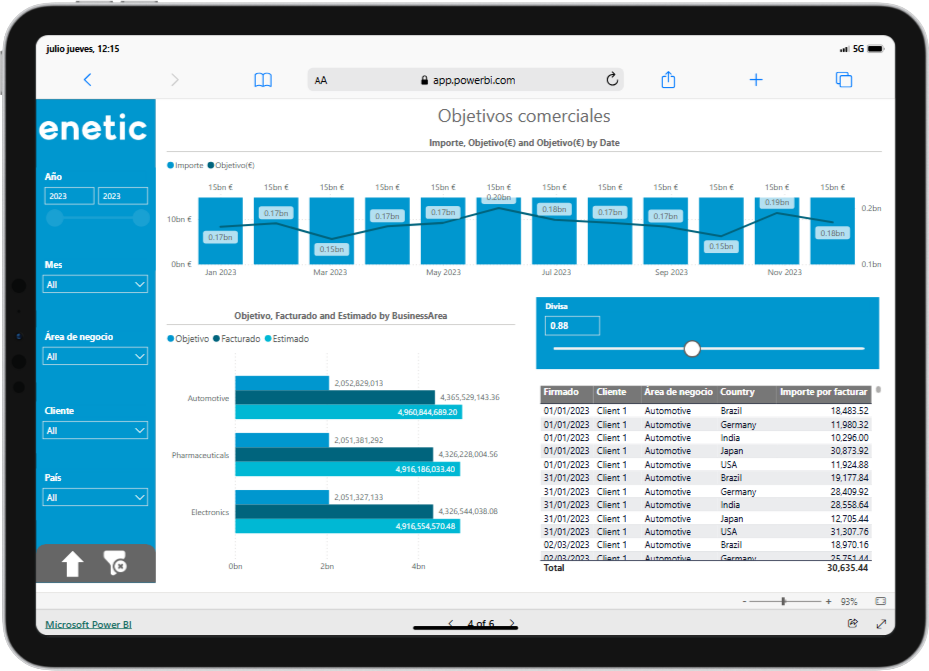Click Automotive Estimado bar 4,960,844,689.20
Image resolution: width=929 pixels, height=671 pixels.
pyautogui.click(x=348, y=412)
